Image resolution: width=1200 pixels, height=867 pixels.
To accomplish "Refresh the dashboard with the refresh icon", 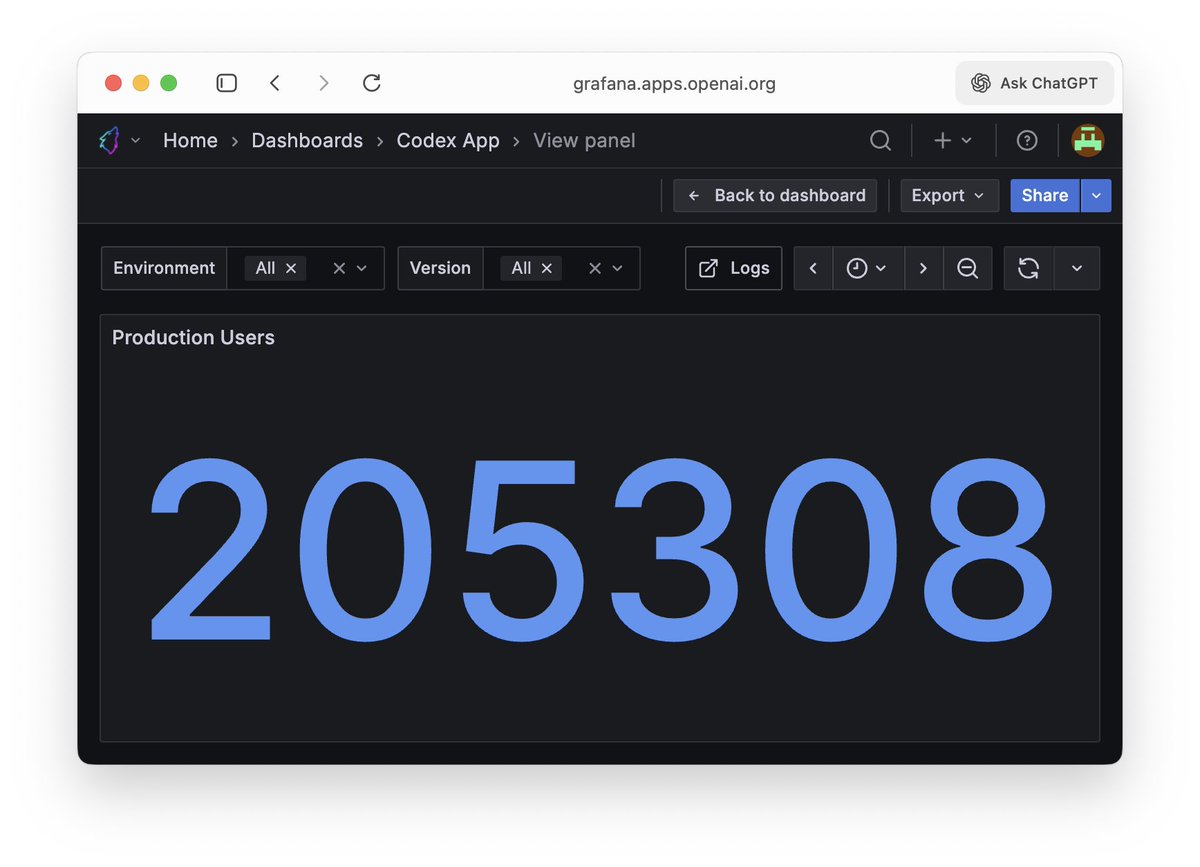I will pyautogui.click(x=1028, y=268).
